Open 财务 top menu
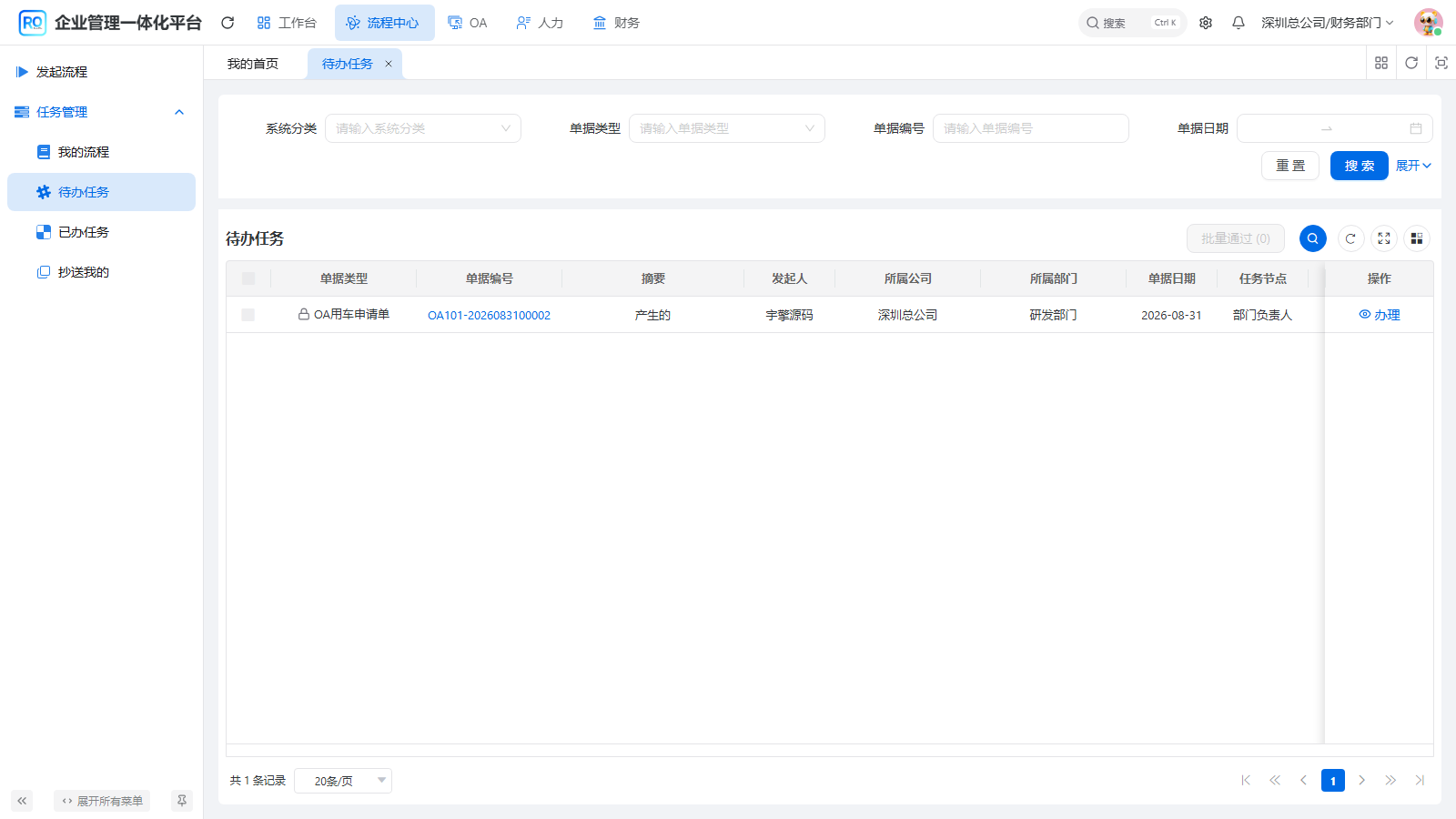Viewport: 1456px width, 819px height. point(616,23)
